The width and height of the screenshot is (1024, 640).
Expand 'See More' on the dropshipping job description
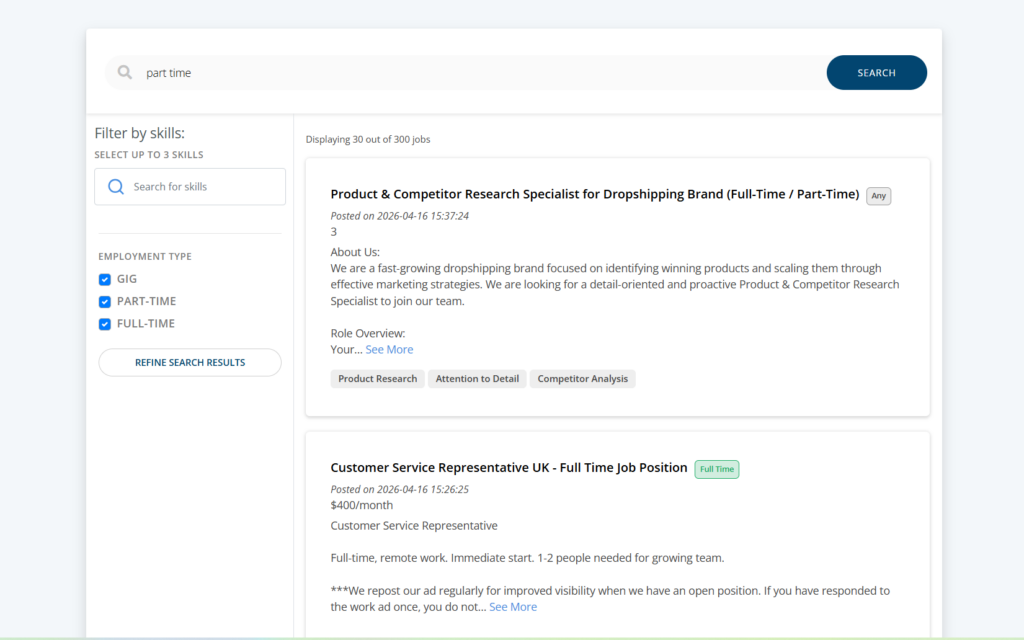pyautogui.click(x=389, y=350)
